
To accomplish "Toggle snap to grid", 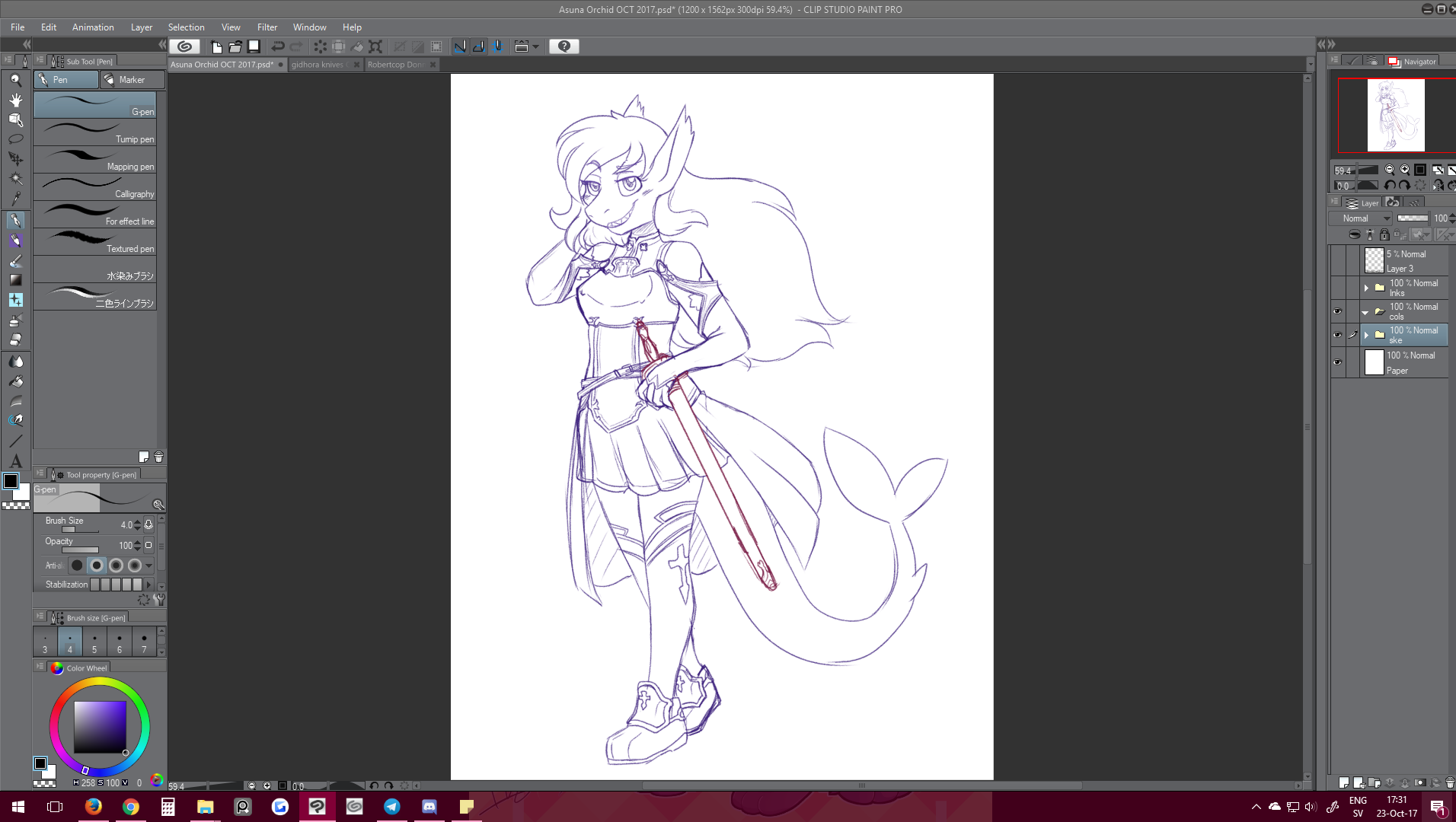I will 497,46.
